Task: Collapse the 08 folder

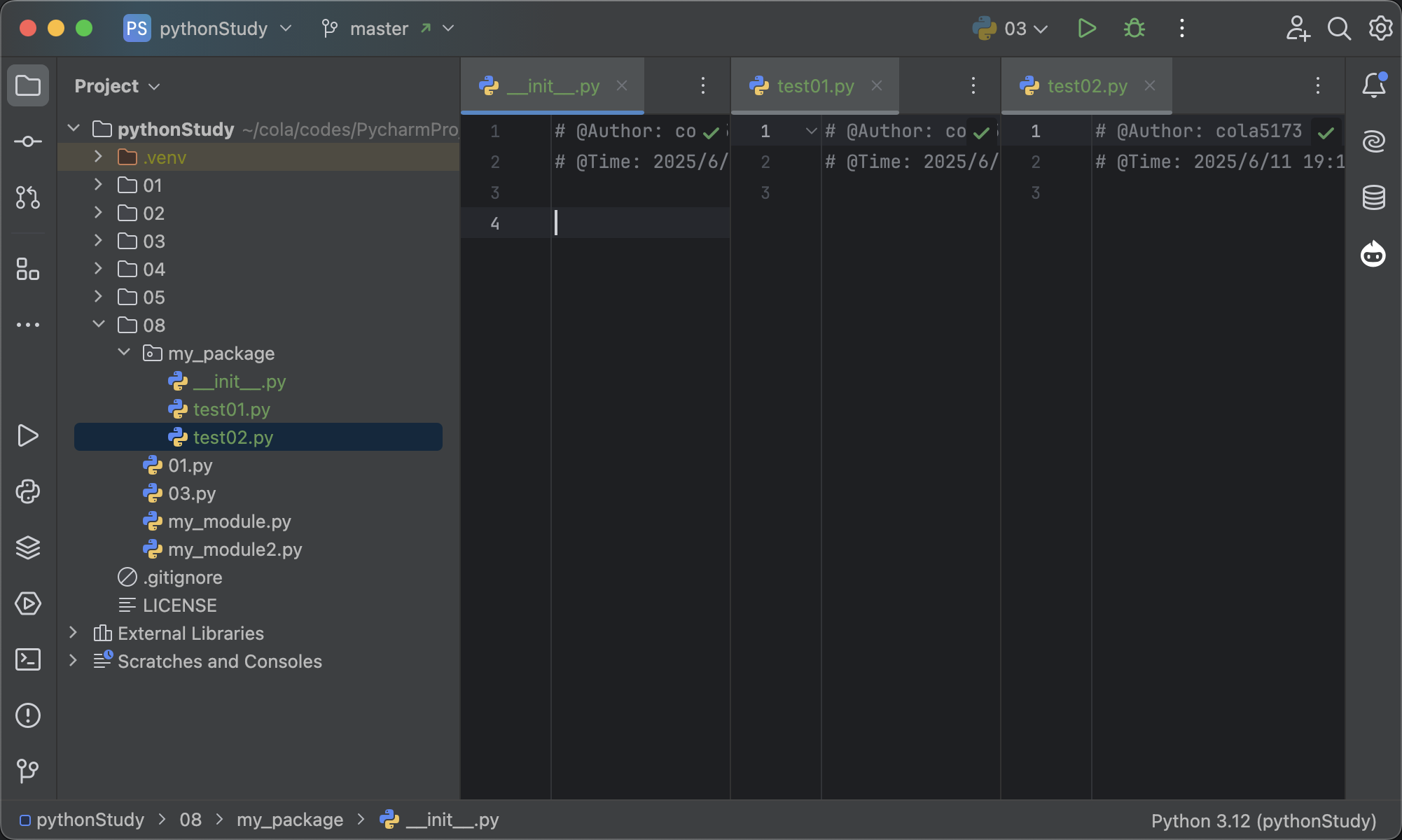Action: tap(99, 324)
